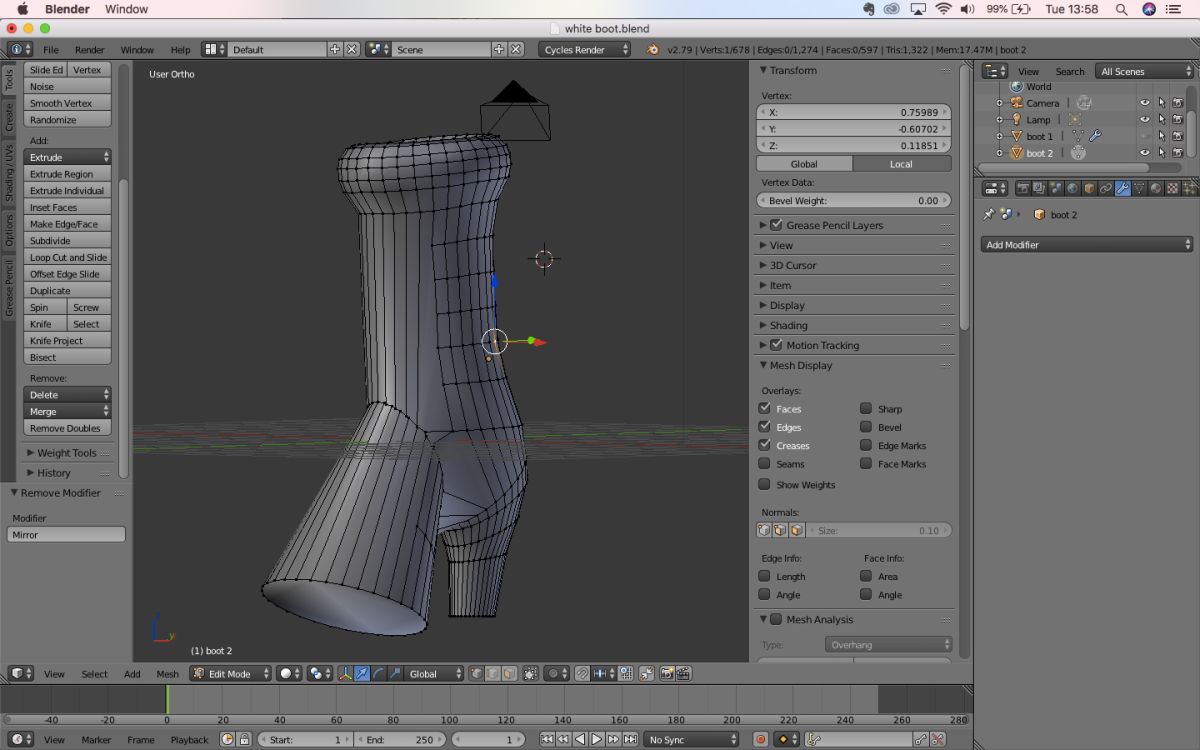
Task: Click the vertex X value field
Action: [x=854, y=112]
